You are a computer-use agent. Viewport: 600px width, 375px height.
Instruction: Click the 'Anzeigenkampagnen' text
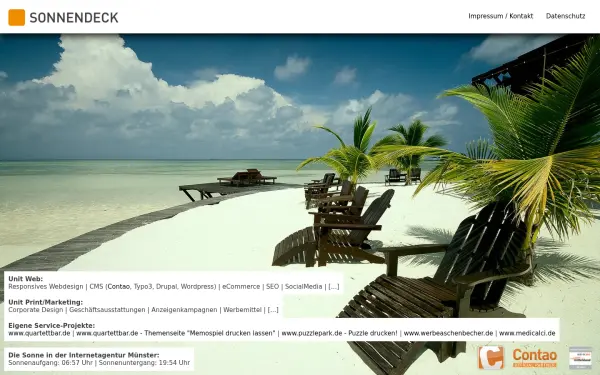point(184,310)
